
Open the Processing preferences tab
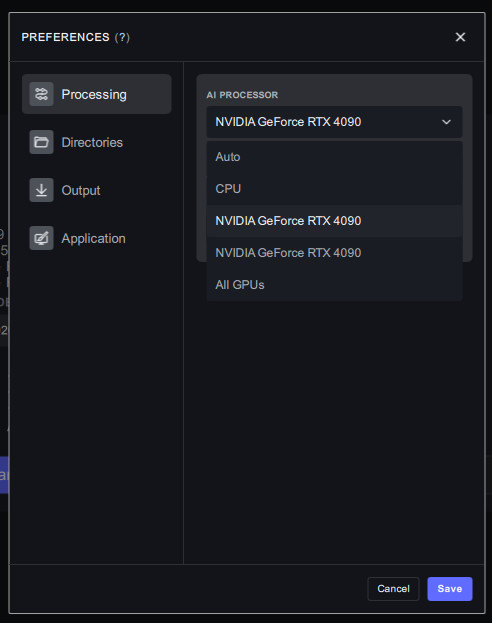(97, 94)
